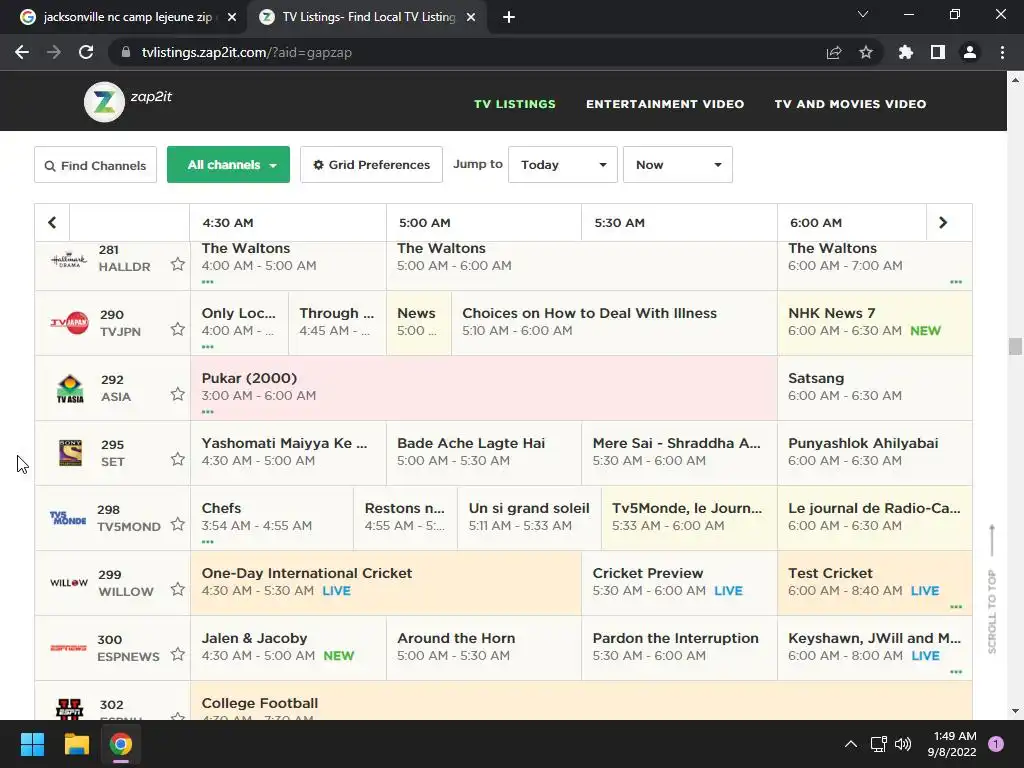Expand more info dots under Pukar (2000)

tap(208, 412)
